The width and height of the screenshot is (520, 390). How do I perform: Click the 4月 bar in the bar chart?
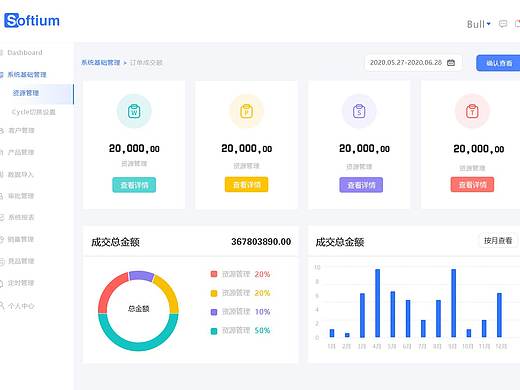[377, 303]
